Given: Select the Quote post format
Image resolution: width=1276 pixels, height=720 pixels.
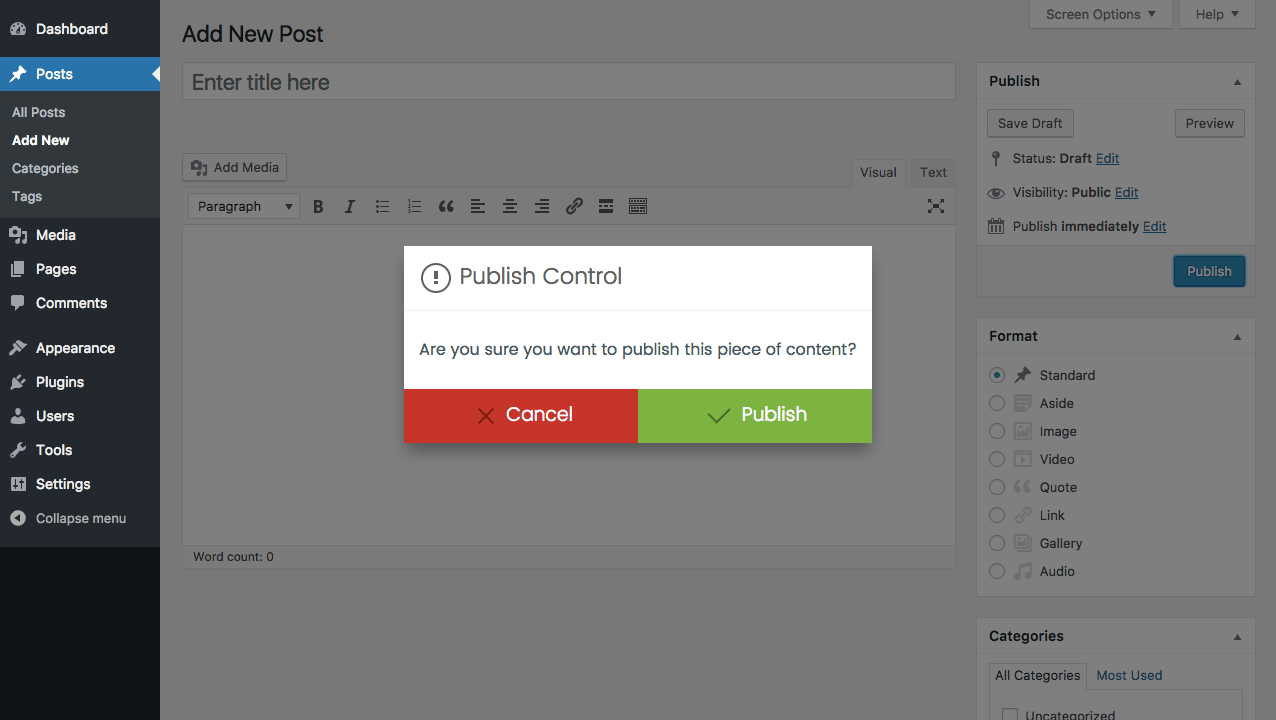Looking at the screenshot, I should [x=997, y=487].
